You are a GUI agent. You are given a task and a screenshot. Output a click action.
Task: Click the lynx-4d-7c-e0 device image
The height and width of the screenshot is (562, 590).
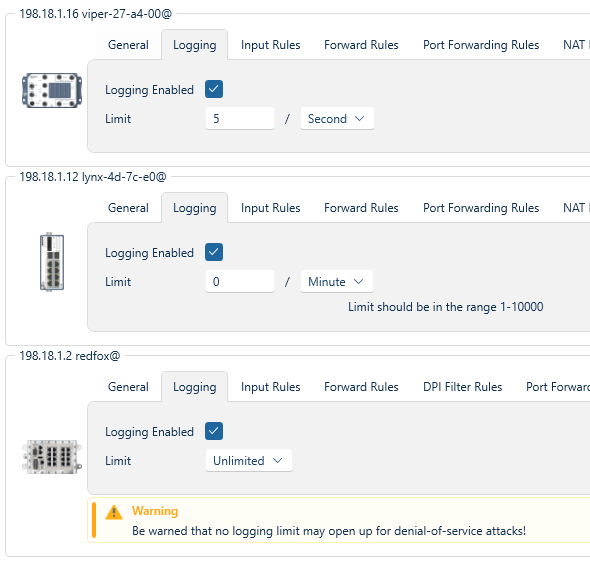52,262
